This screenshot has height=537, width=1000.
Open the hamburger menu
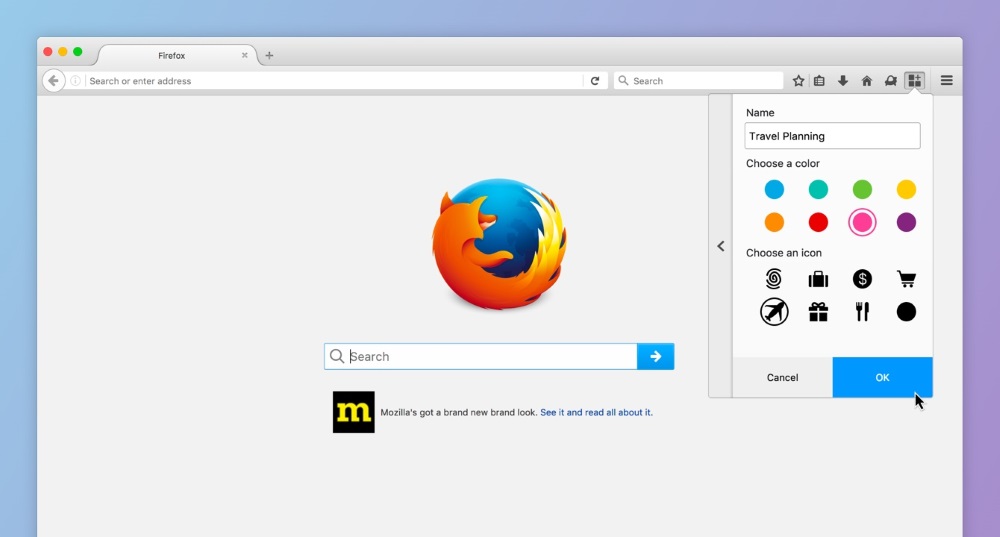[946, 81]
